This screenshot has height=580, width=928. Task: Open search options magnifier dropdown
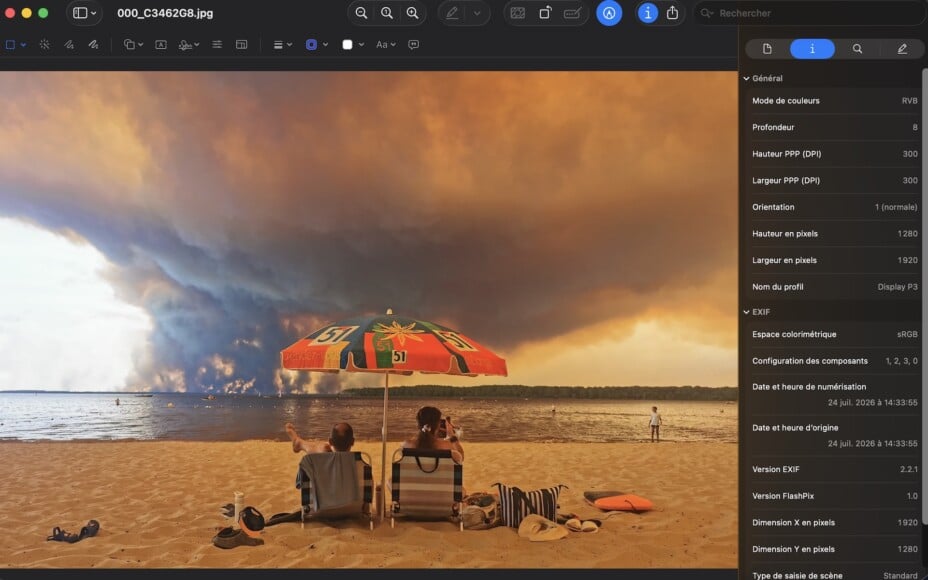pyautogui.click(x=707, y=13)
